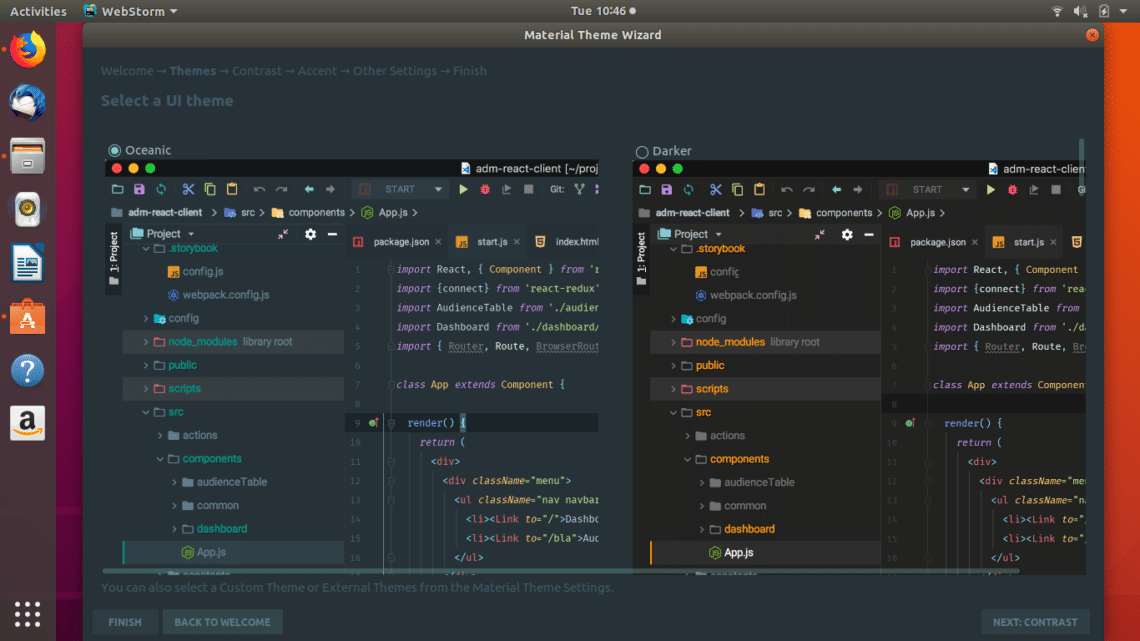1140x641 pixels.
Task: Click the Save icon in the Oceanic preview toolbar
Action: click(x=139, y=189)
